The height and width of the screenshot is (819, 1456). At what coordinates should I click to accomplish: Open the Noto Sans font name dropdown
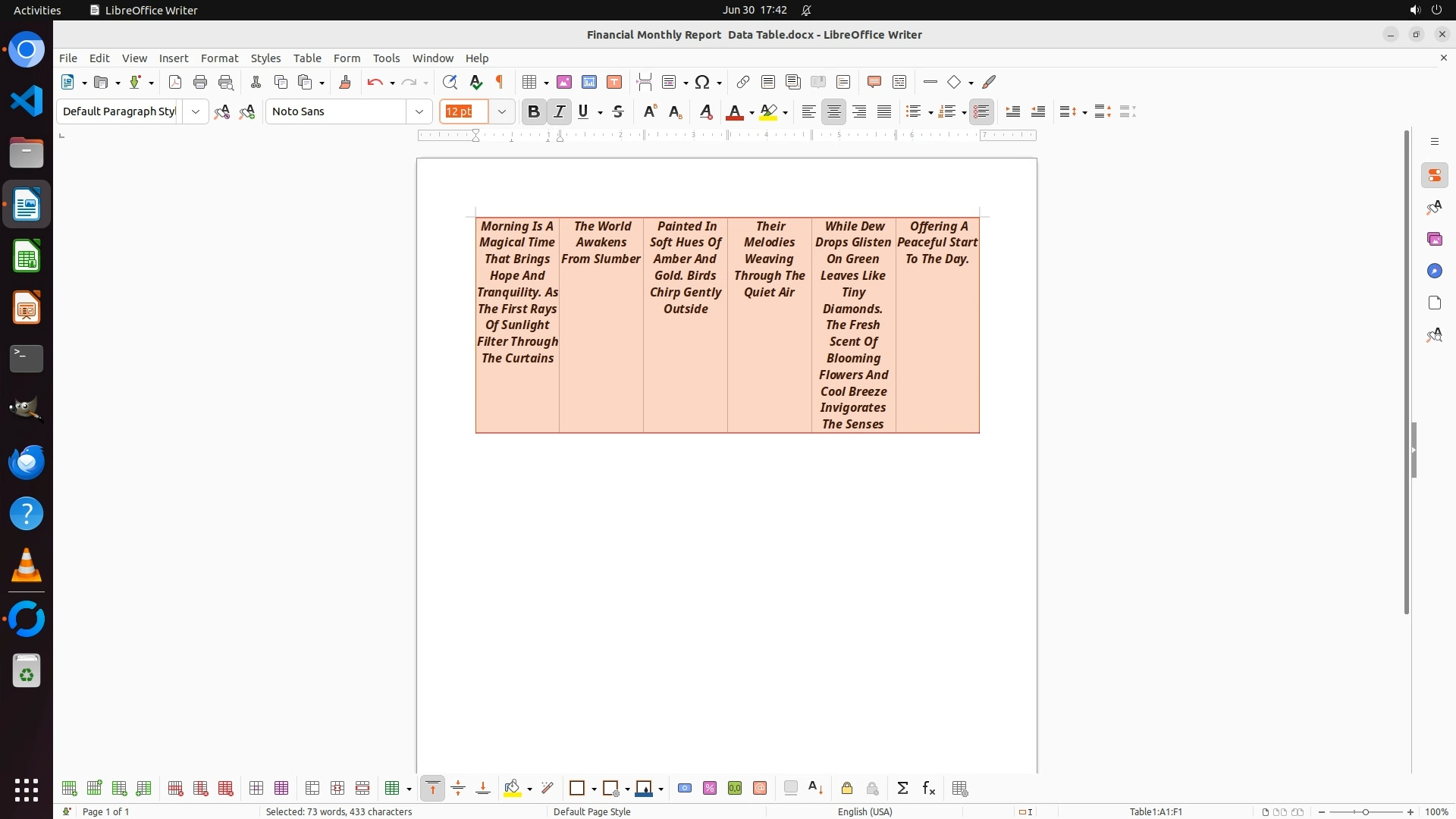(419, 111)
